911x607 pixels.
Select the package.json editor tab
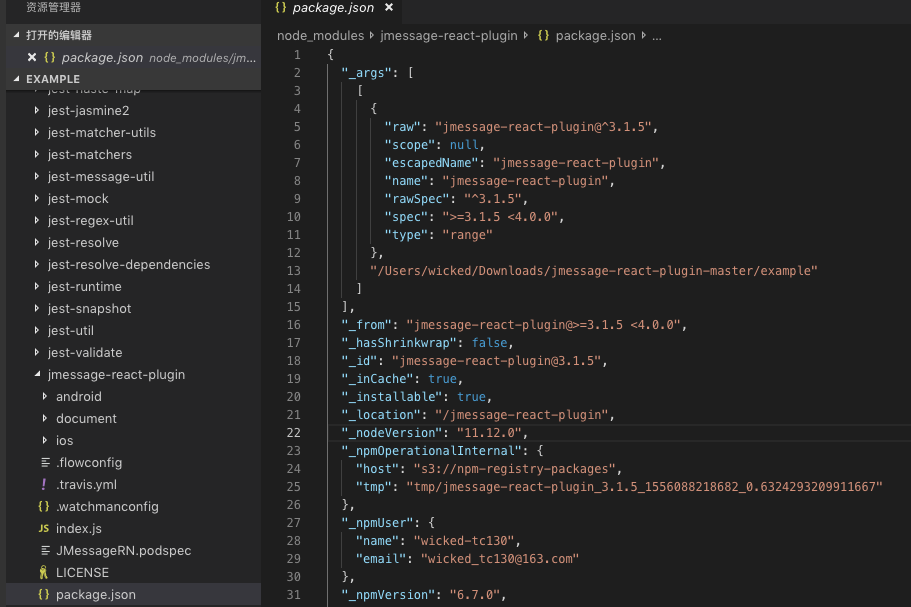pos(333,8)
